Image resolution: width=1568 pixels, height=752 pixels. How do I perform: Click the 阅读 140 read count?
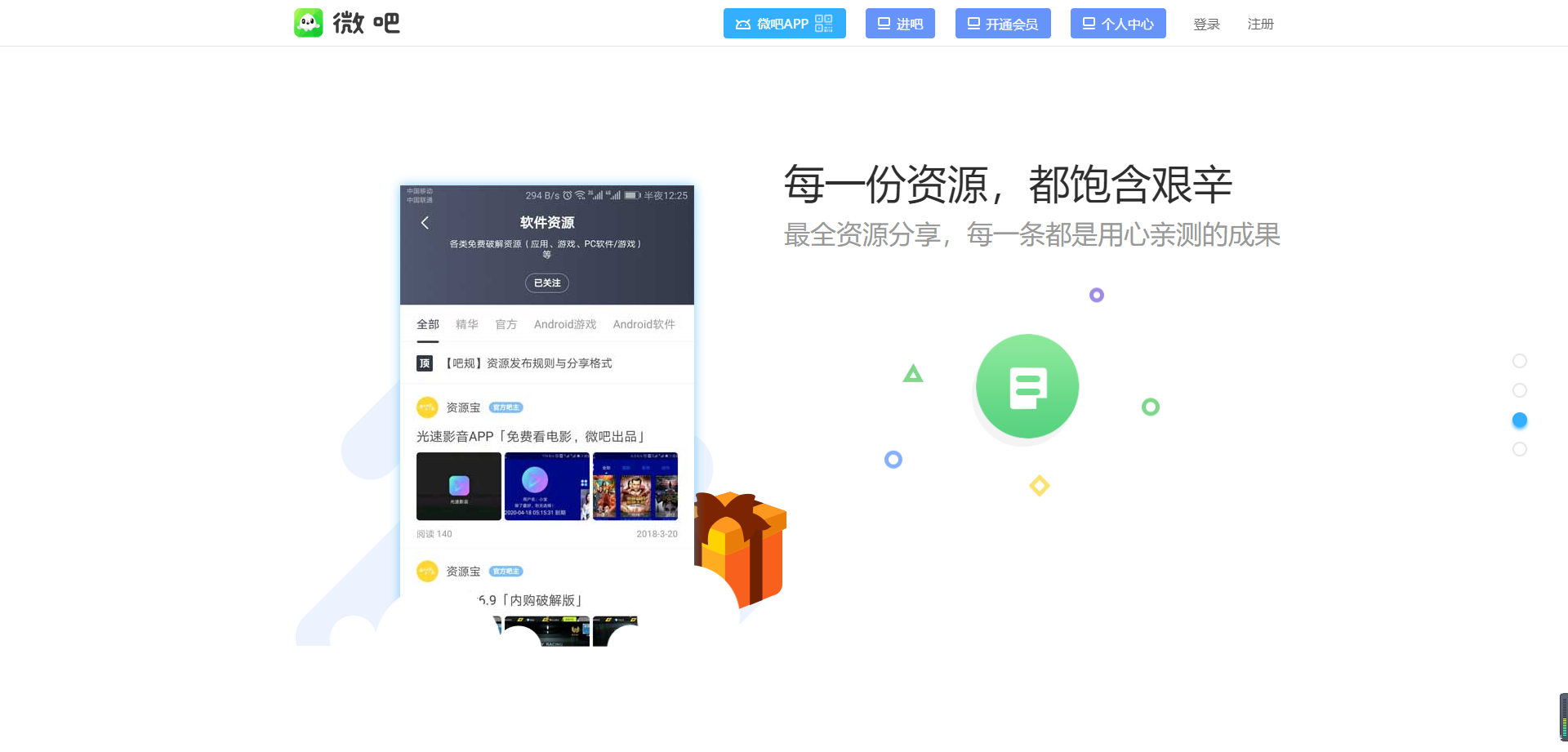coord(434,534)
